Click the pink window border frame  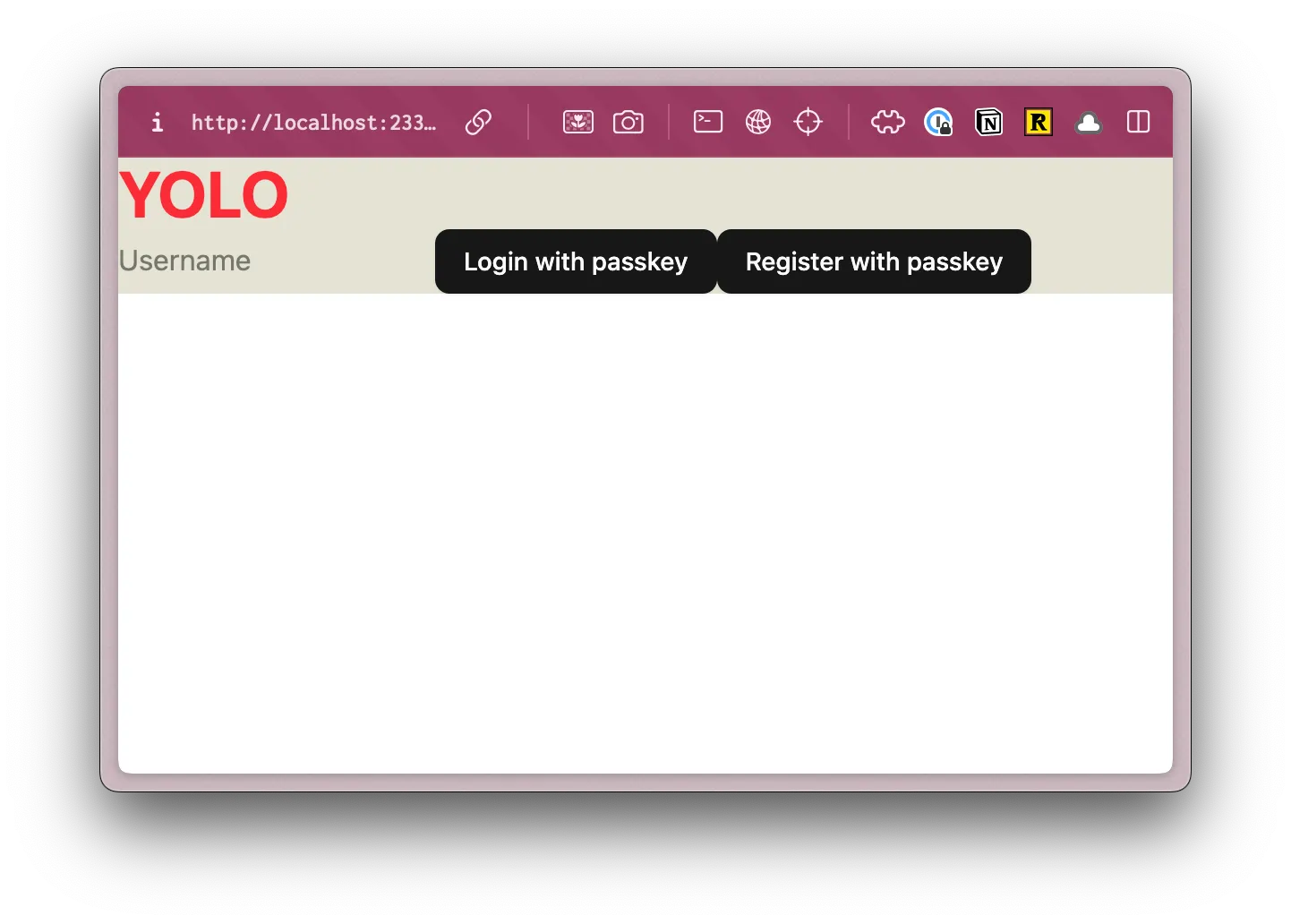pyautogui.click(x=109, y=448)
